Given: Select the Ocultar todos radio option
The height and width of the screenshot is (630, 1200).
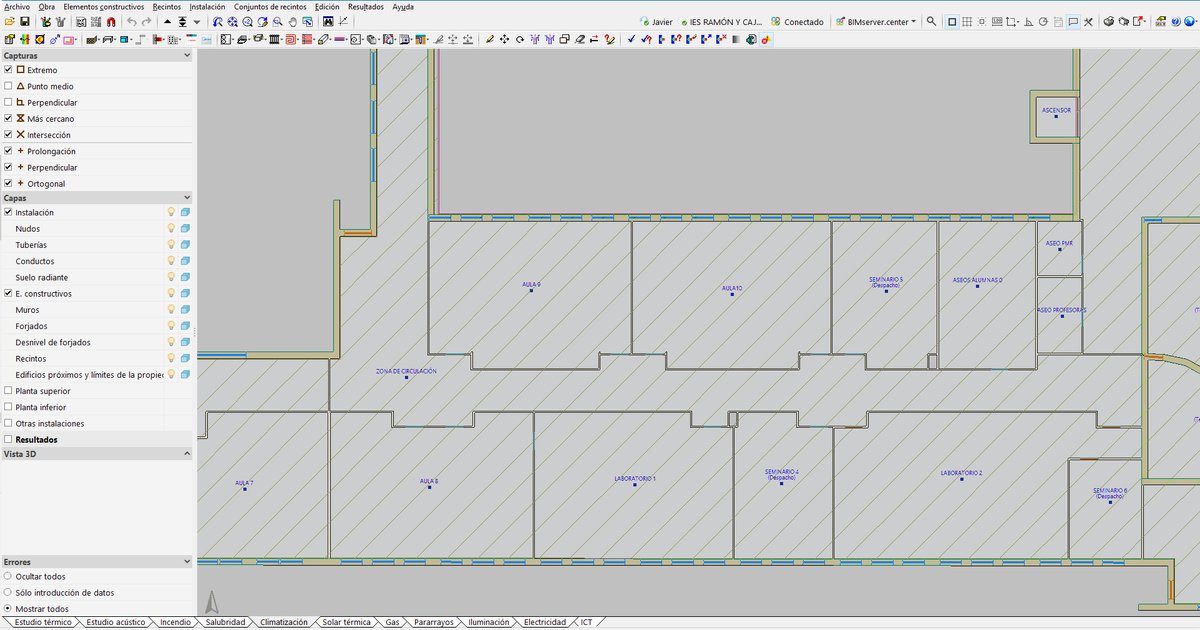Looking at the screenshot, I should click(8, 576).
